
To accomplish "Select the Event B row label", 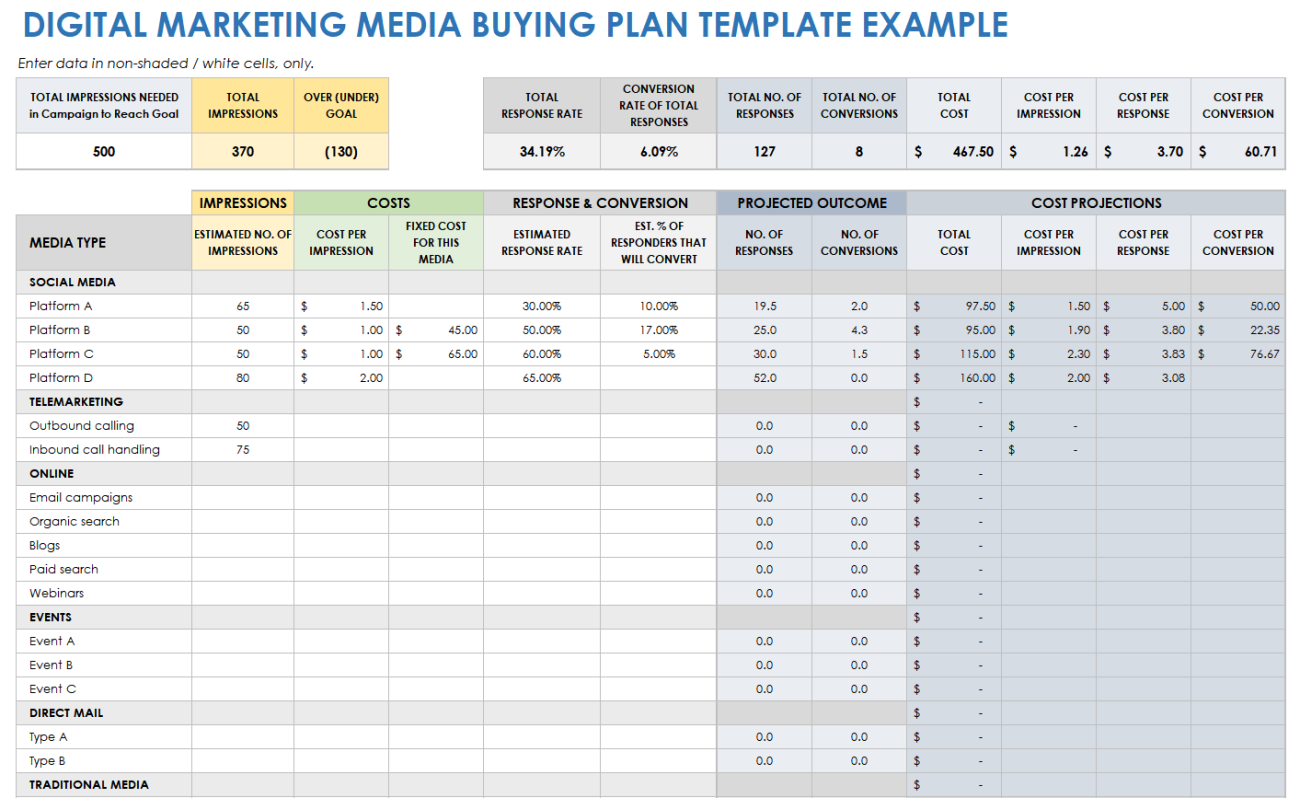I will pyautogui.click(x=51, y=666).
